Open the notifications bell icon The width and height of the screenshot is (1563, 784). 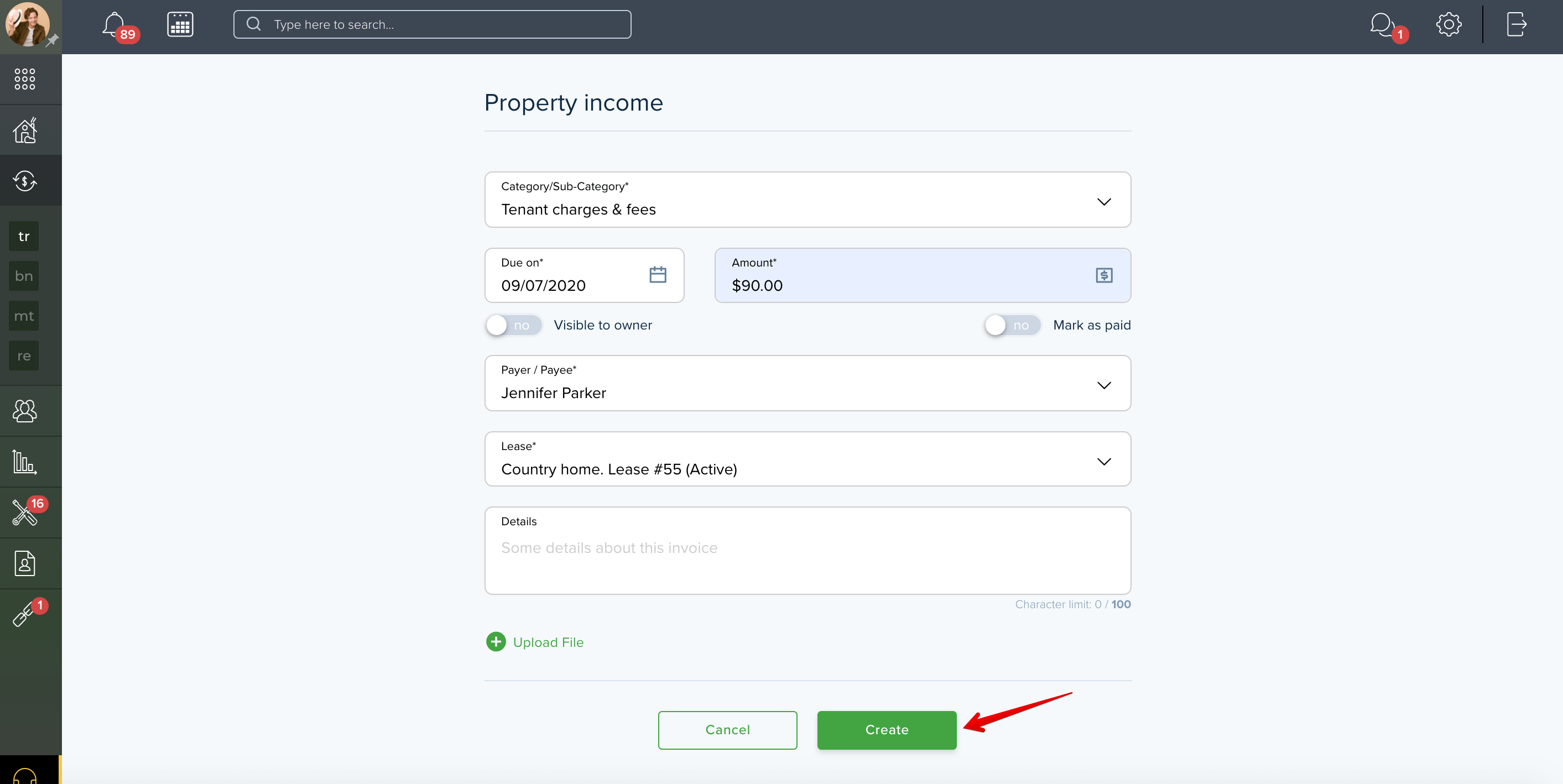click(114, 24)
